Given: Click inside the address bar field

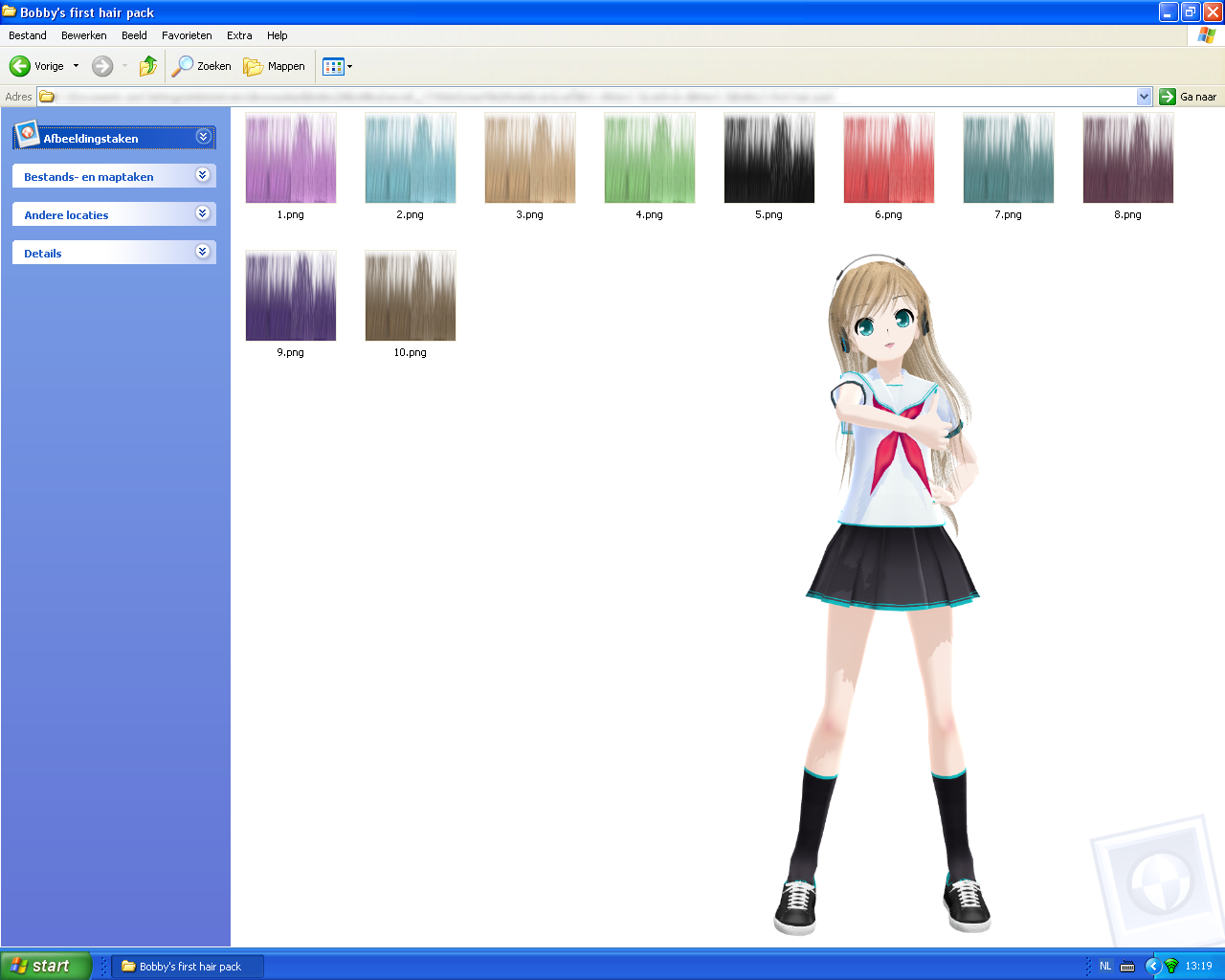Looking at the screenshot, I should pyautogui.click(x=574, y=96).
